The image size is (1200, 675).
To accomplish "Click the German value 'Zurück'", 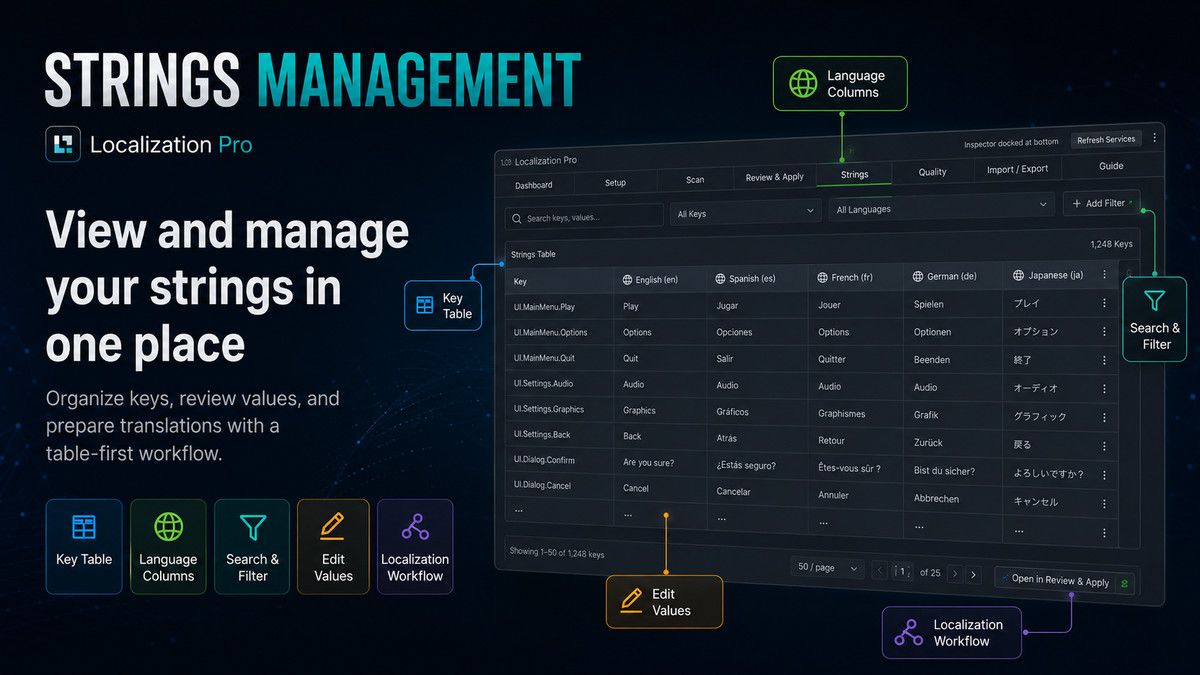I will coord(928,442).
